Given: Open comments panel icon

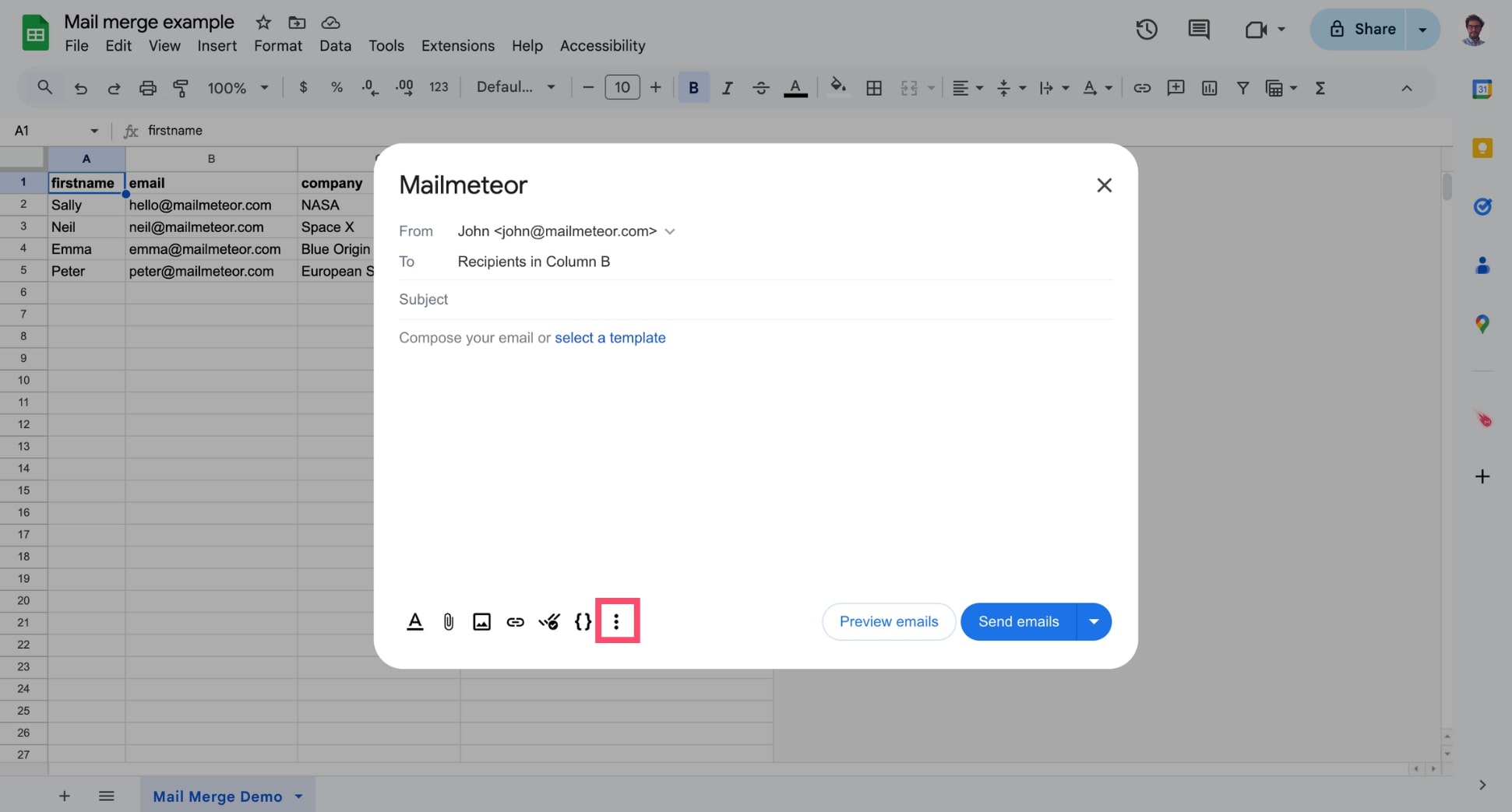Looking at the screenshot, I should [1198, 30].
